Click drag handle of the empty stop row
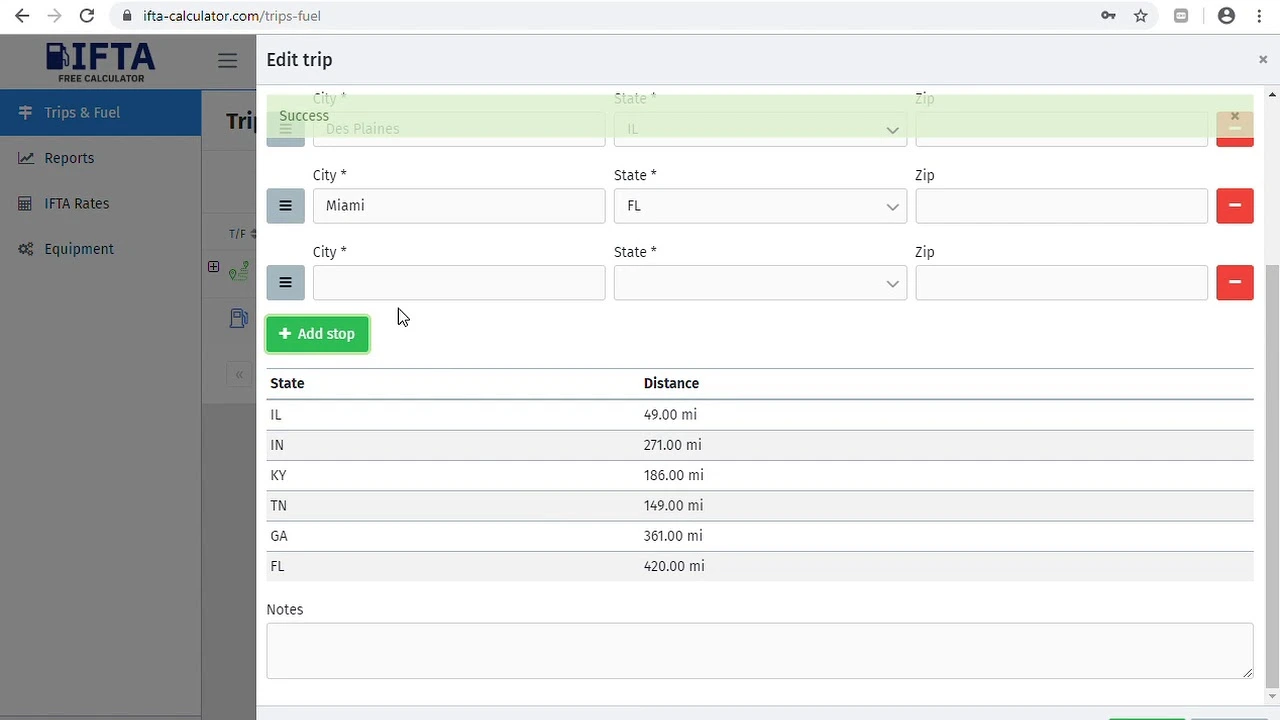 [x=285, y=283]
